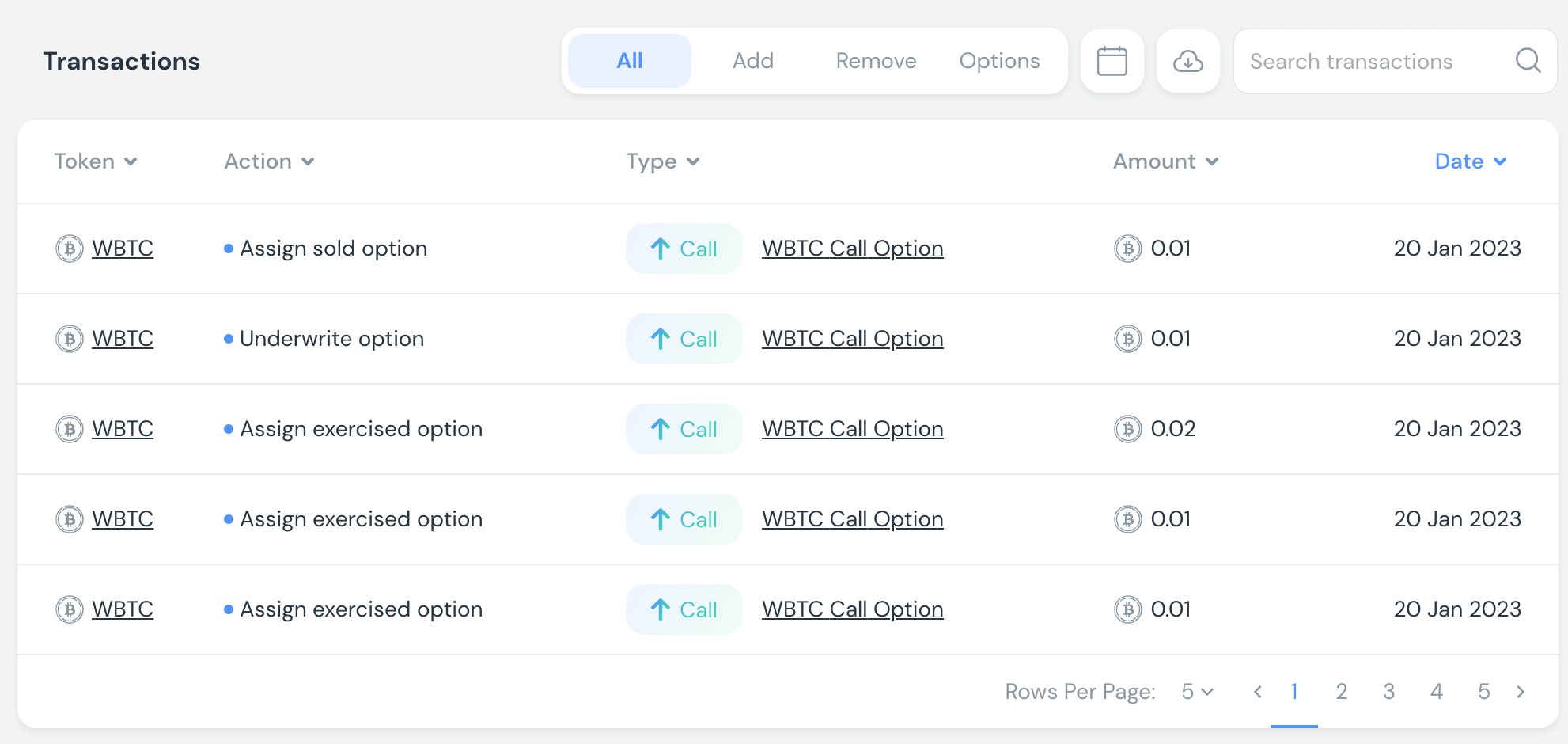Go to page 4

pos(1437,692)
